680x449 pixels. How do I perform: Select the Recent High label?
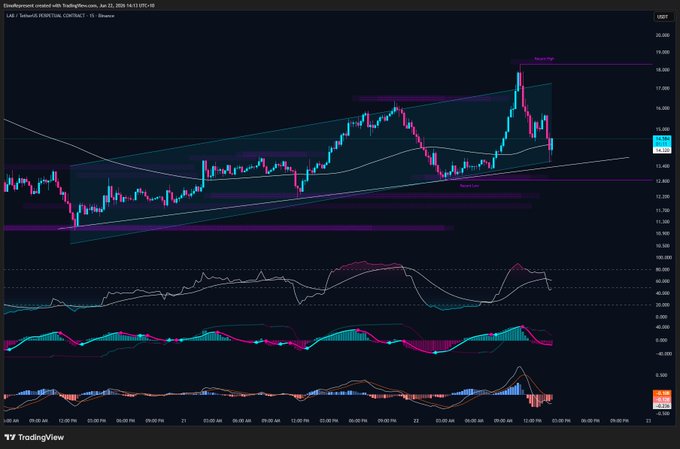click(x=544, y=59)
